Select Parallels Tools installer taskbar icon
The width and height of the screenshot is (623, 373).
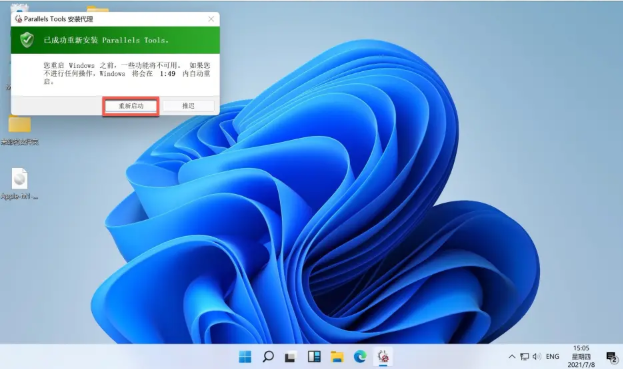pyautogui.click(x=383, y=356)
